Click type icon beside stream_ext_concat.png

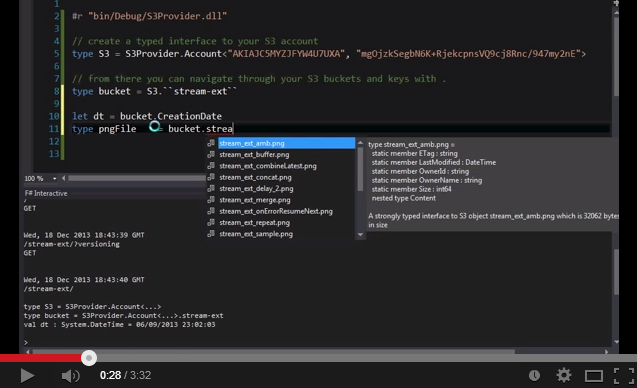[x=211, y=177]
